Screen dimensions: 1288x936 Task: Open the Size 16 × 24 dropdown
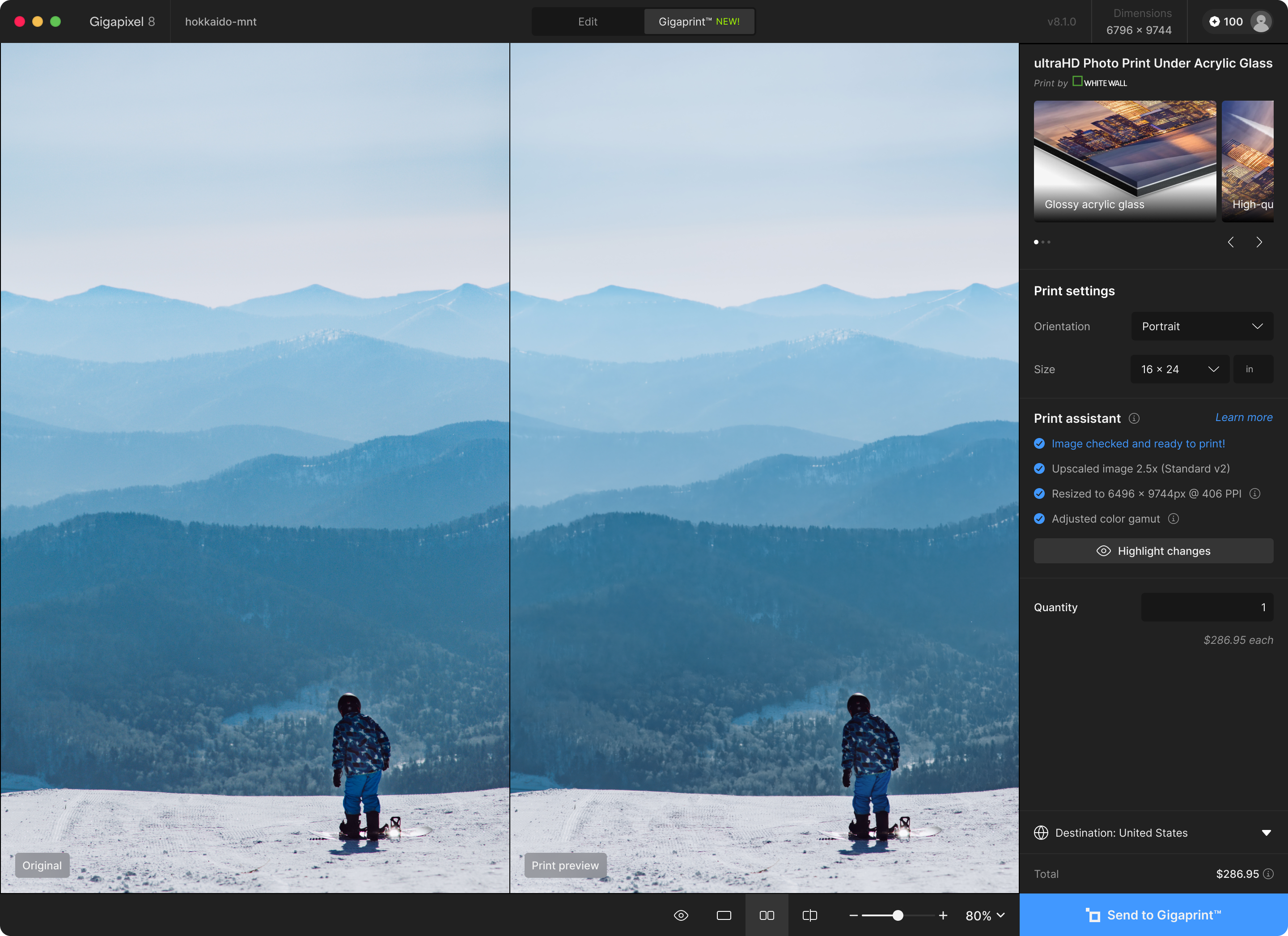[x=1179, y=370]
